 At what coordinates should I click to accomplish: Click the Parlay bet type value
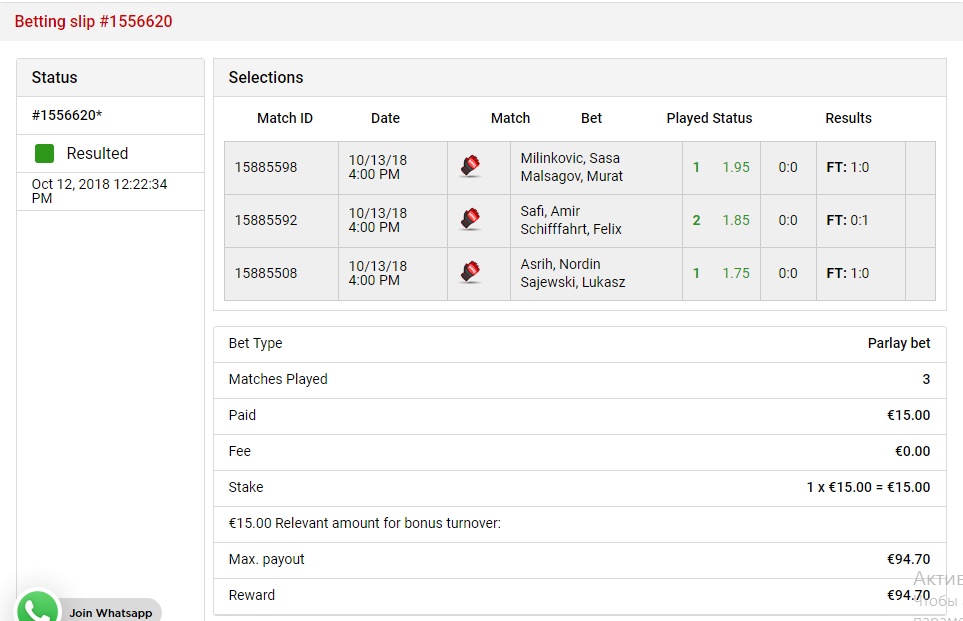899,343
